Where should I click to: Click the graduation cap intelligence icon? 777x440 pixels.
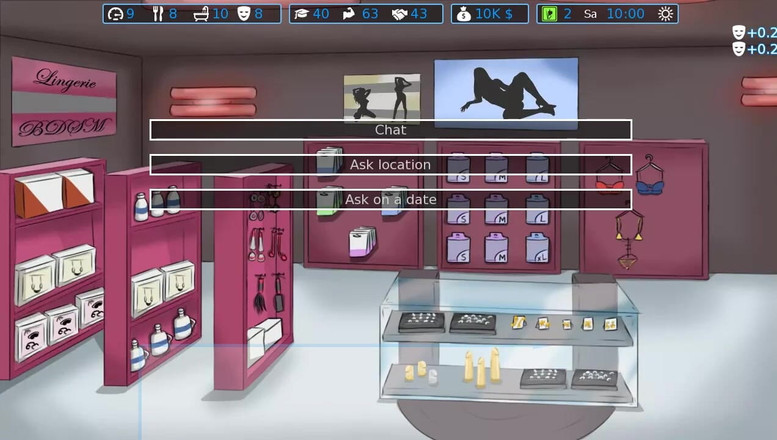point(301,14)
